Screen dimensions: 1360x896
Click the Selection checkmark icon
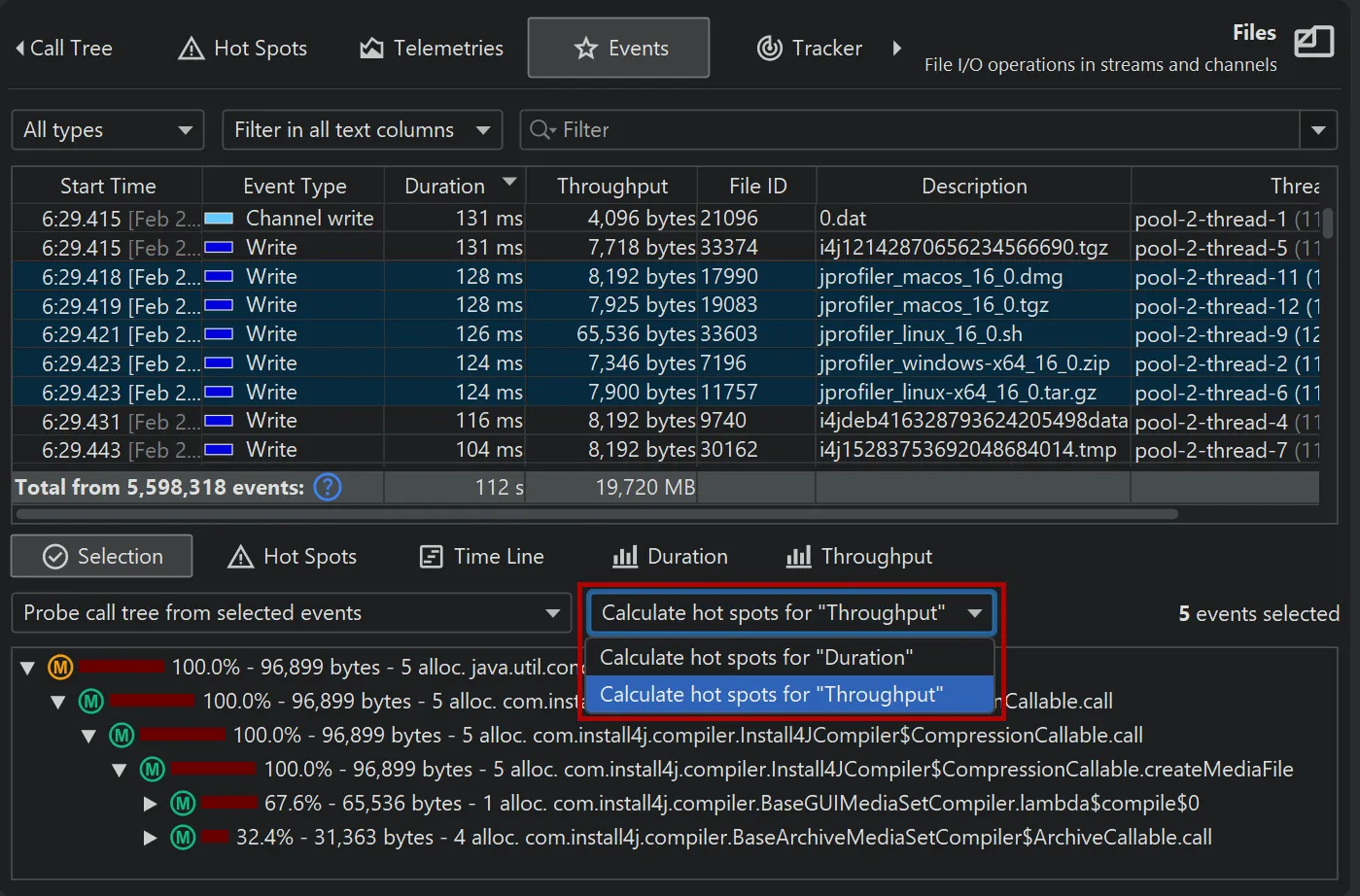pos(53,556)
